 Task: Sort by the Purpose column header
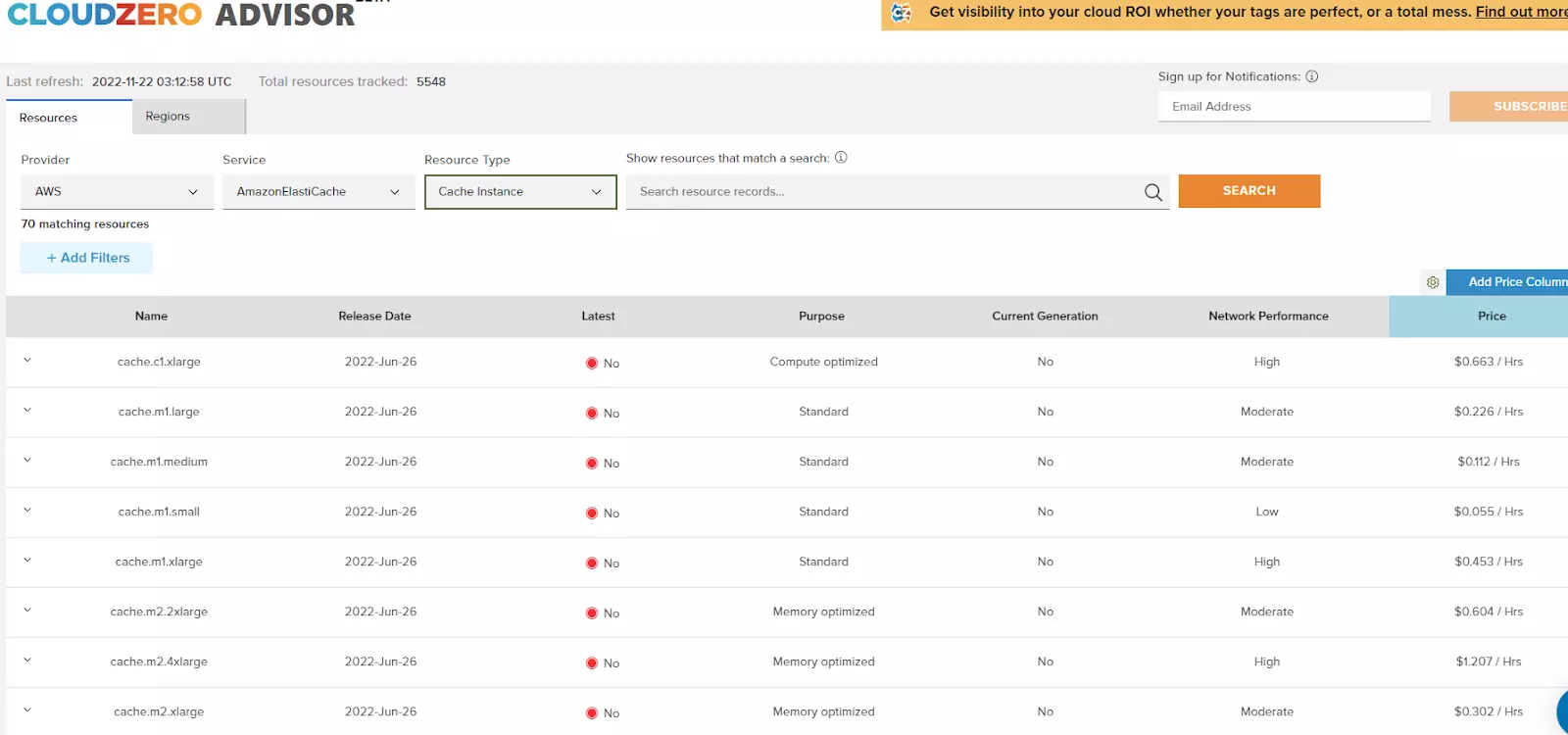coord(821,317)
